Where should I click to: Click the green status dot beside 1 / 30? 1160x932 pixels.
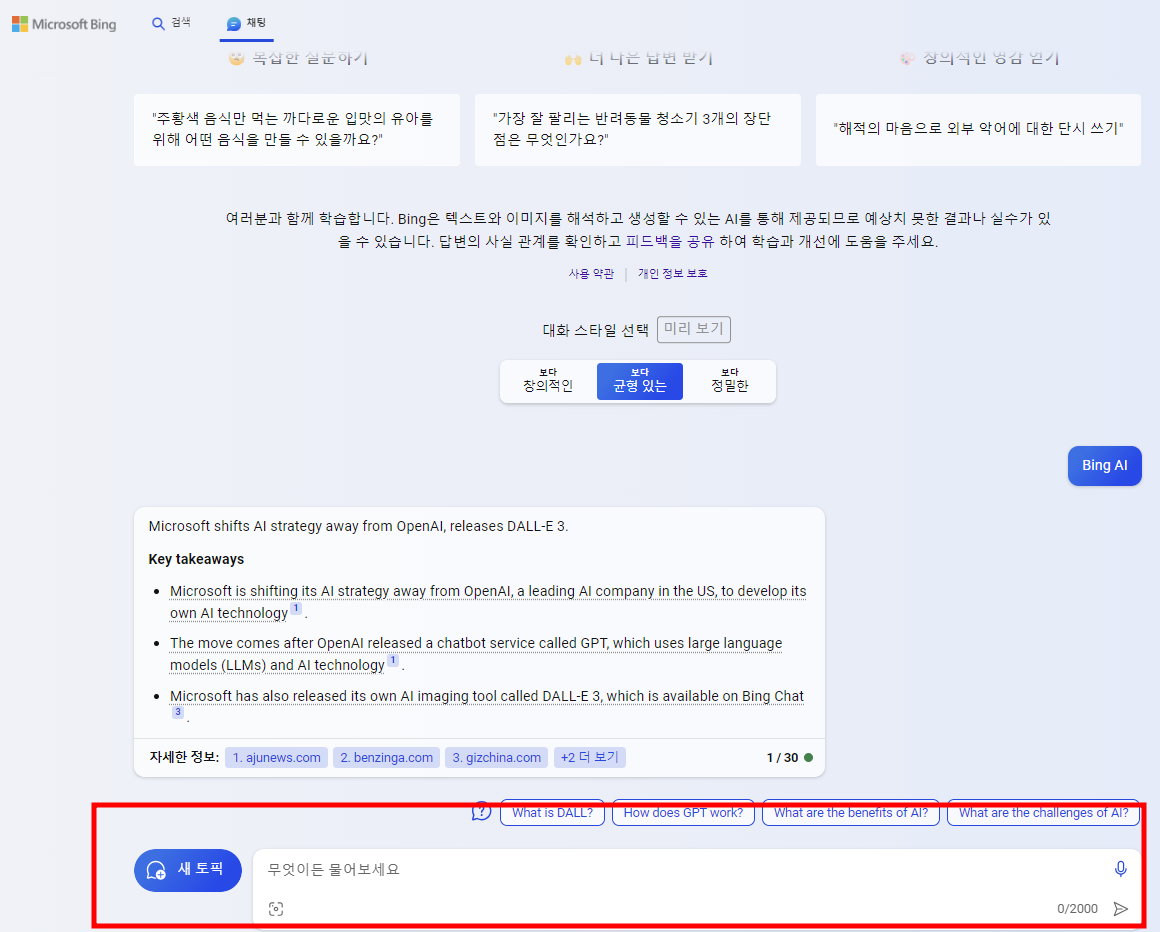click(809, 757)
